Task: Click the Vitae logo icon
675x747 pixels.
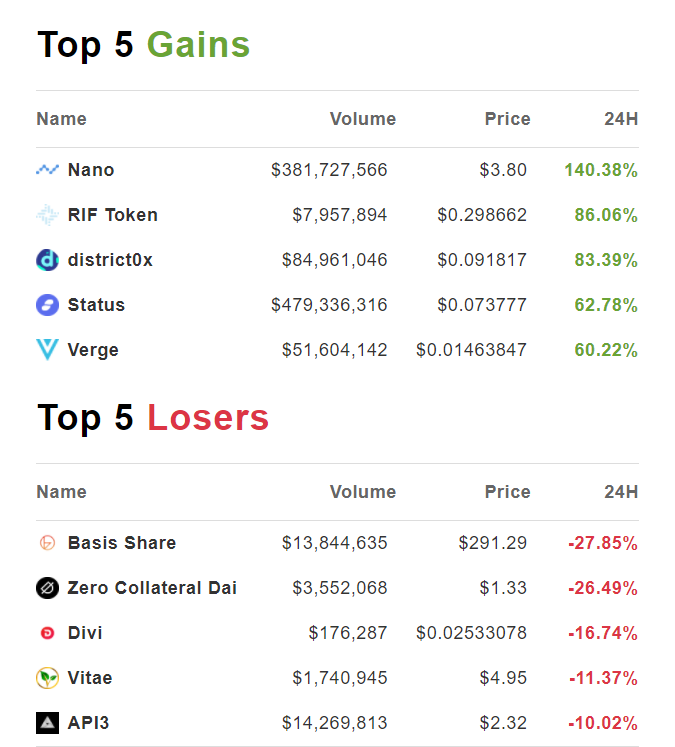Action: (47, 678)
